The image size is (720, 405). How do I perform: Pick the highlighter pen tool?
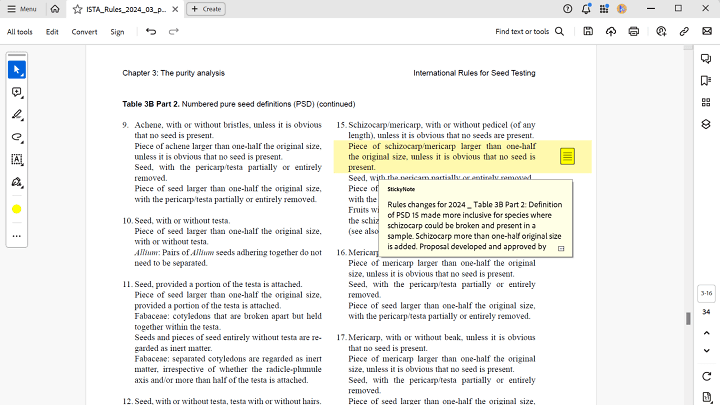(x=17, y=115)
